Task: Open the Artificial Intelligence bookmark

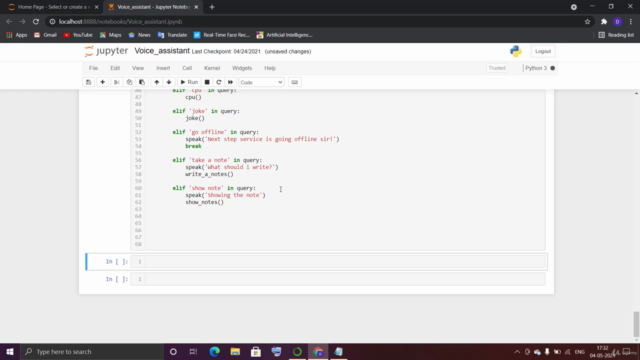Action: point(284,35)
